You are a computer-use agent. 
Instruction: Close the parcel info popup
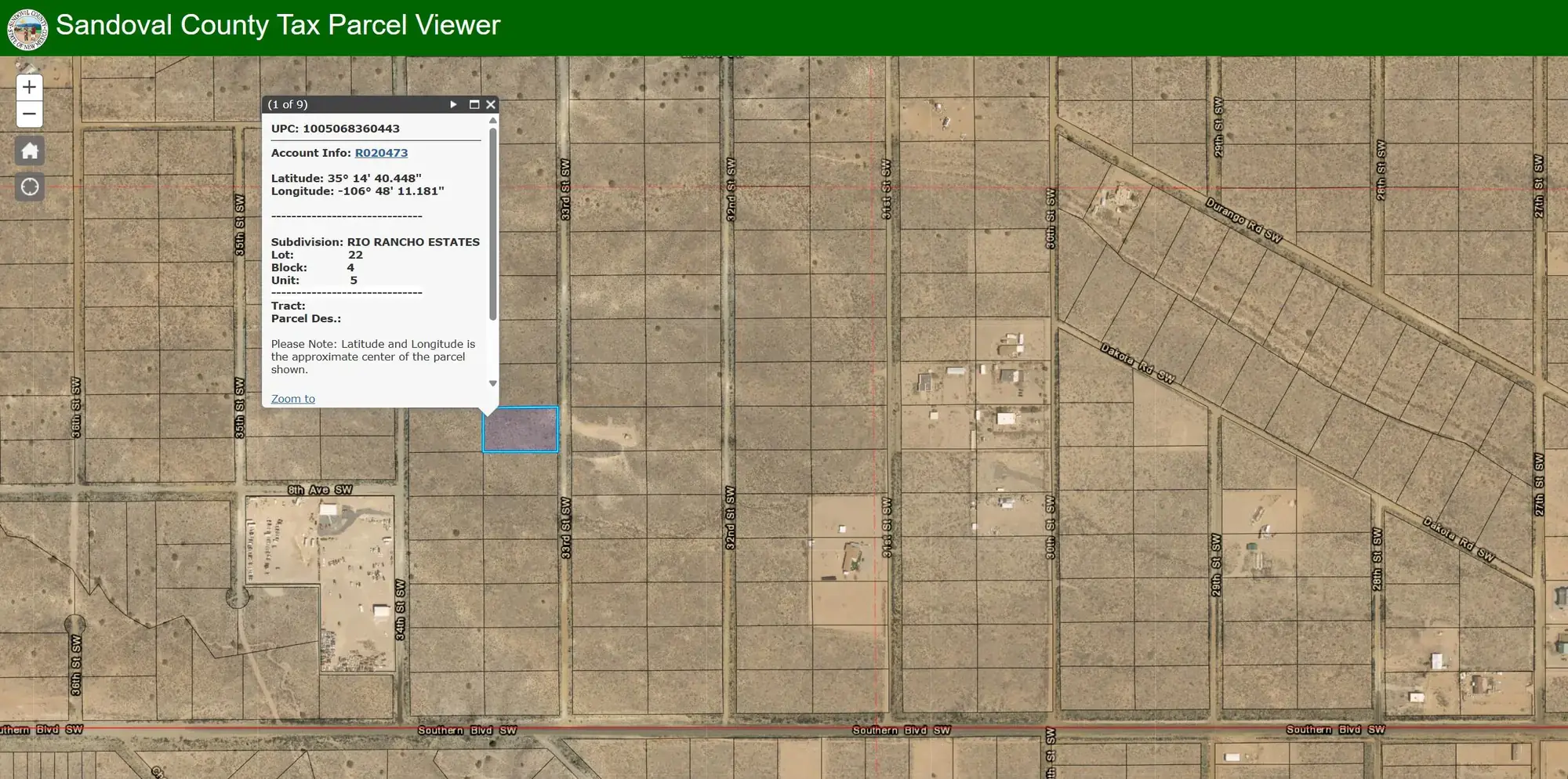[491, 104]
